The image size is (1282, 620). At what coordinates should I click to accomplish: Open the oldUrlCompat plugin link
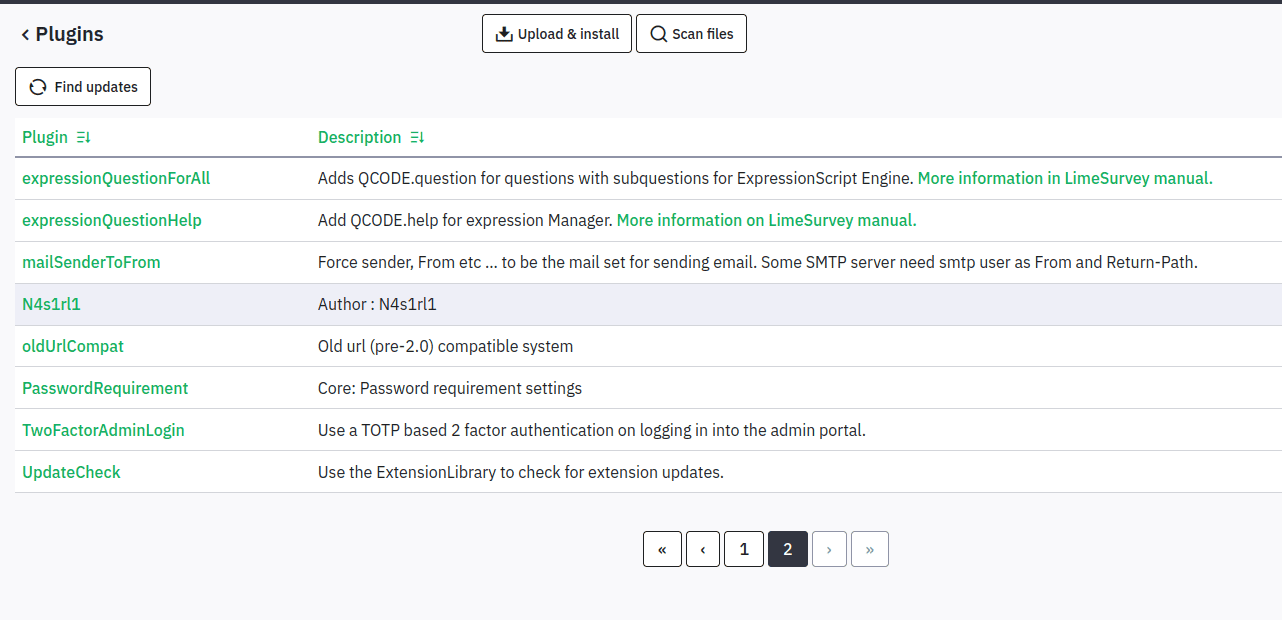(73, 346)
